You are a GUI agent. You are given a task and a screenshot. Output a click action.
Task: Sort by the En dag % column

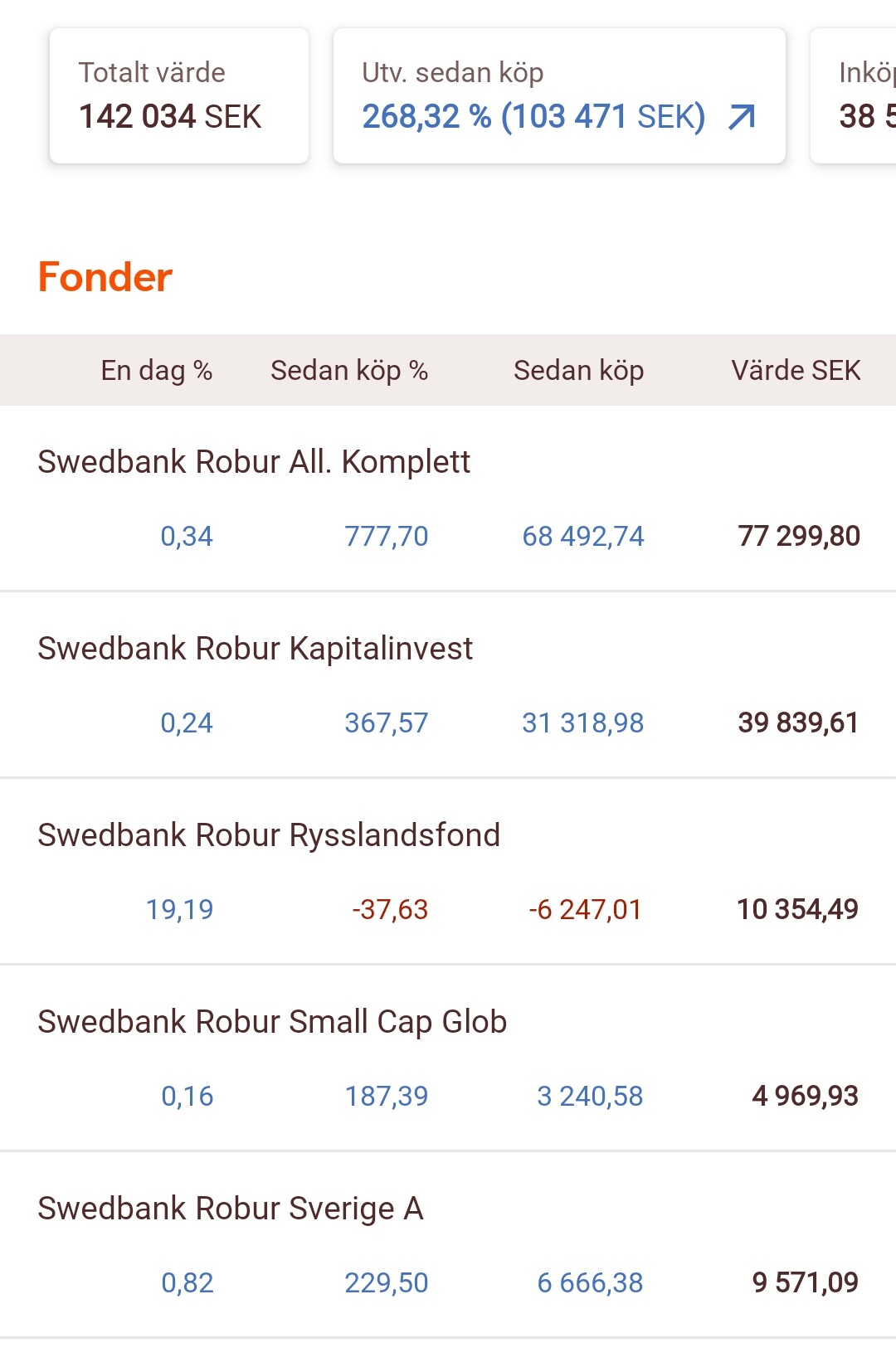coord(156,370)
